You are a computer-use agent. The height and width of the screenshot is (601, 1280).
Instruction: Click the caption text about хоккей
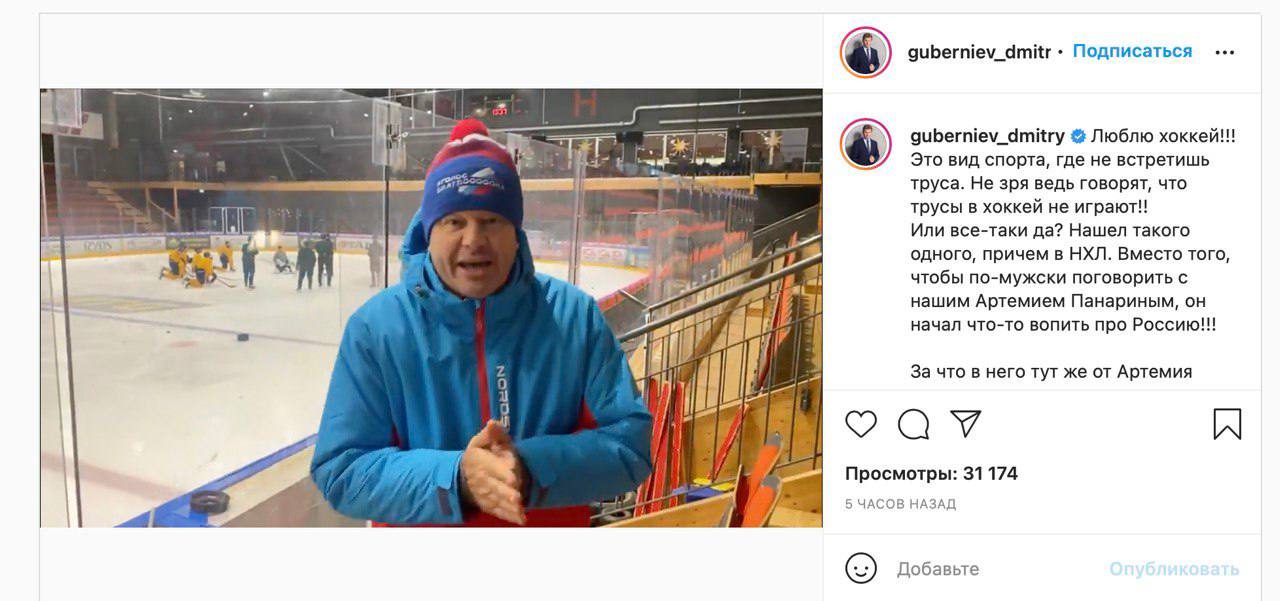click(x=1073, y=254)
